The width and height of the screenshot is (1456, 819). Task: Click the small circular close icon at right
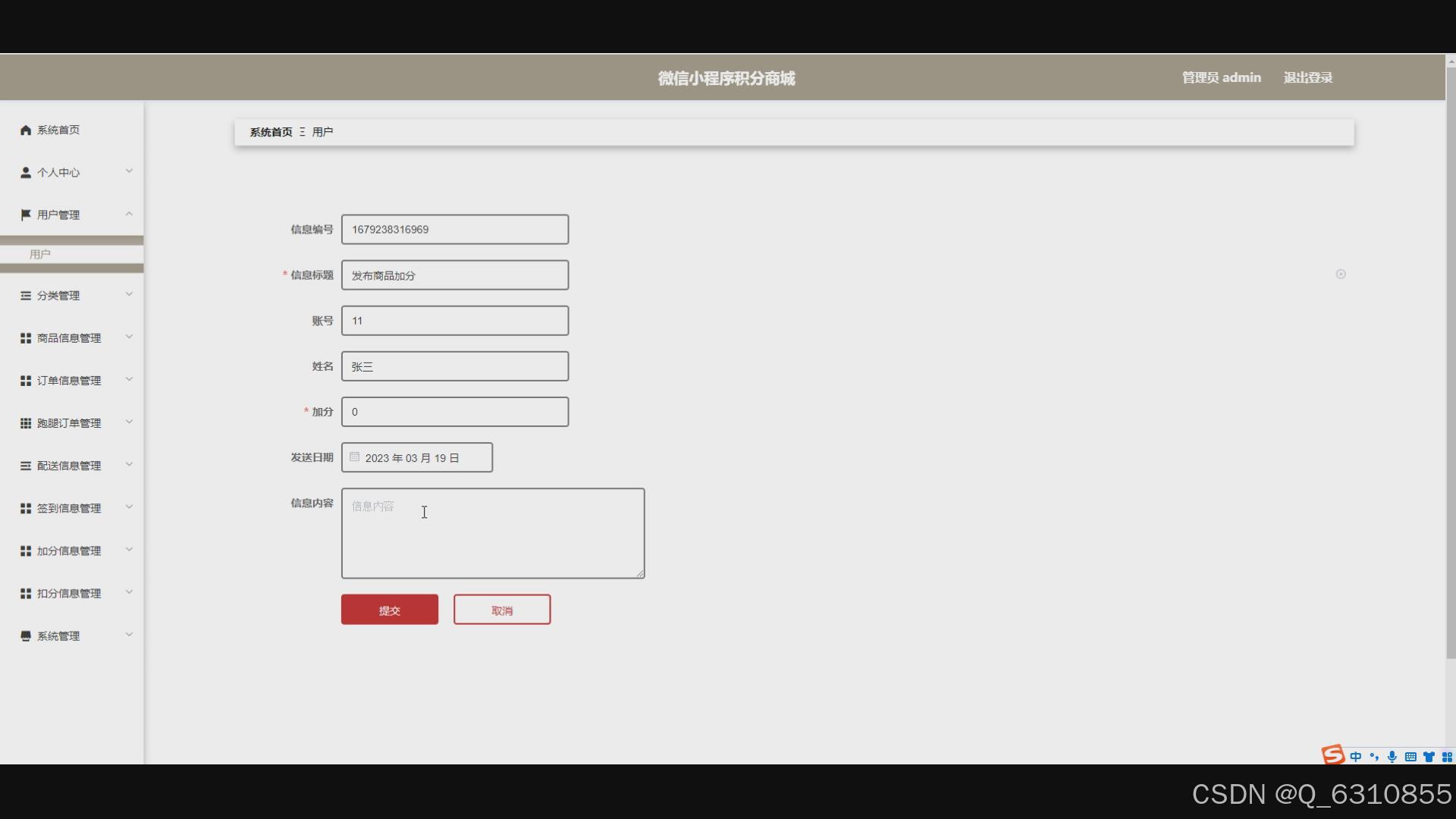pos(1341,275)
